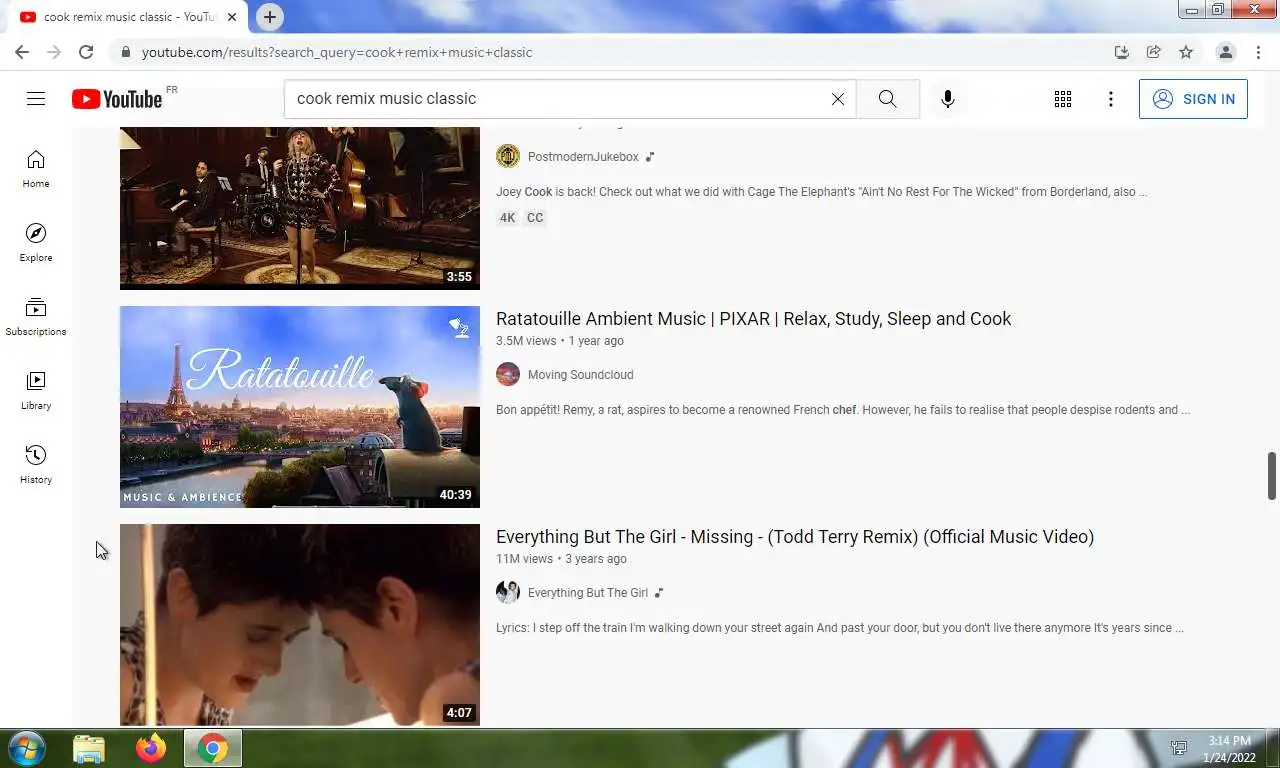Play the PostmodernJukebox 3:55 video thumbnail
1280x768 pixels.
[x=300, y=208]
